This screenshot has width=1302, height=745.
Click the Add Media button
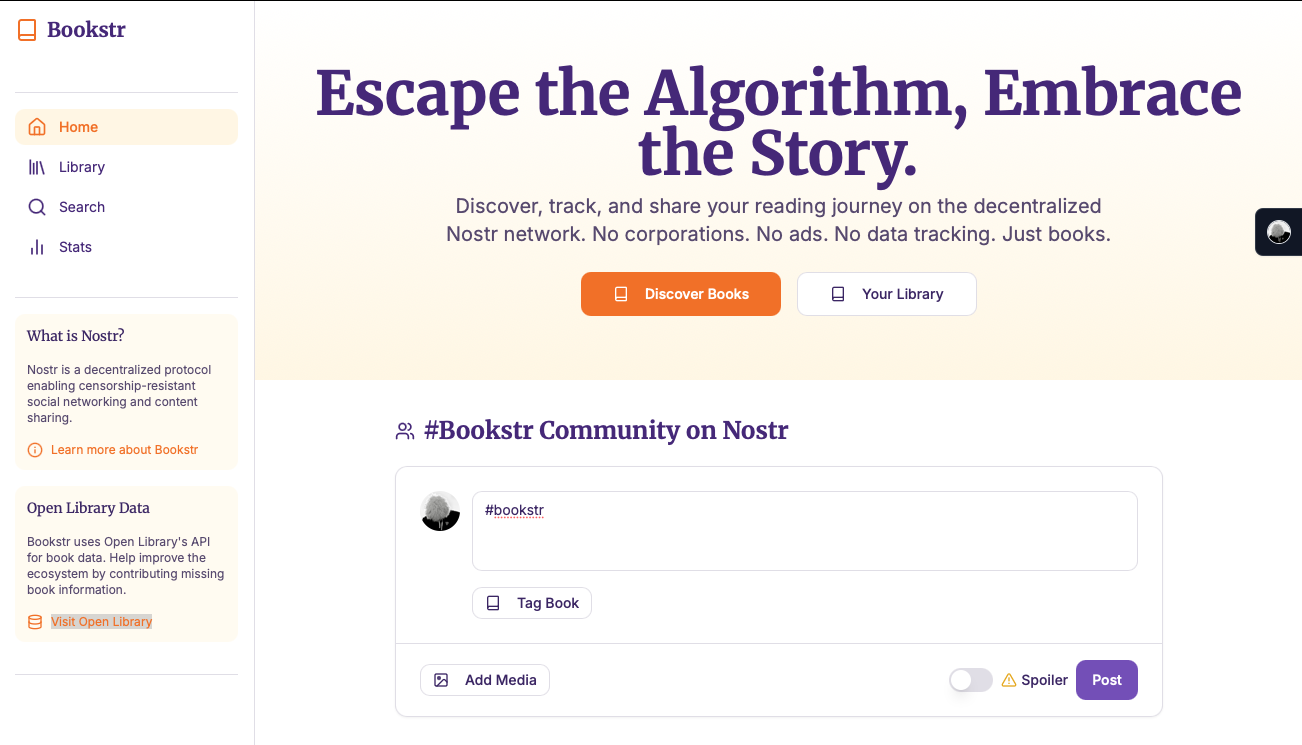point(485,680)
